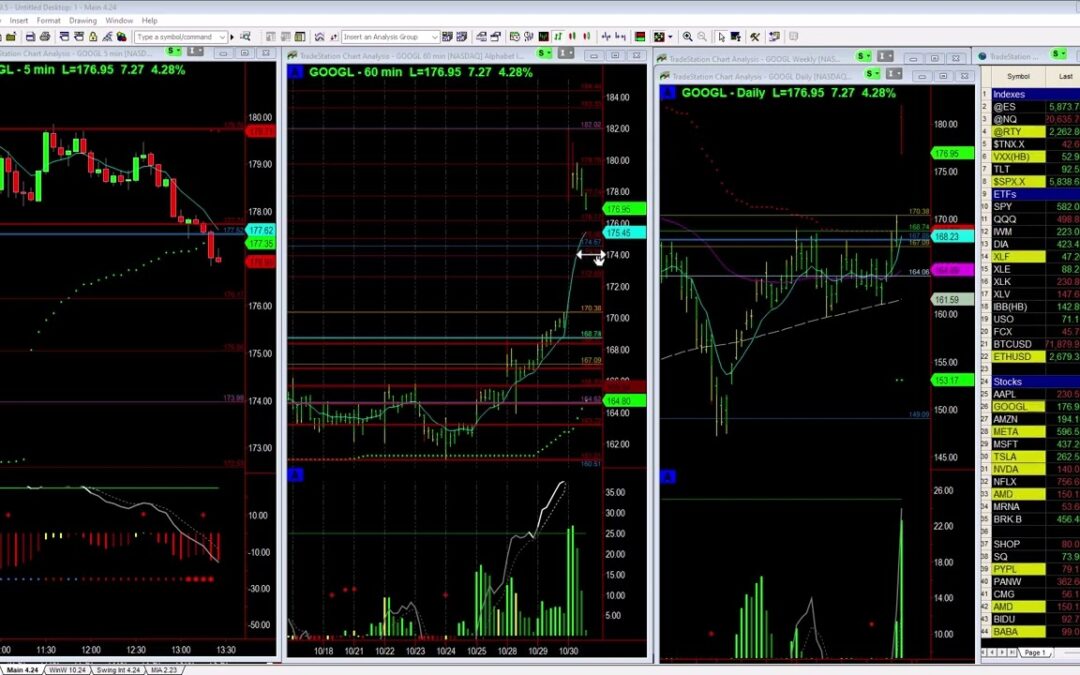Click the Symbol column header in the watchlist
This screenshot has height=675, width=1080.
tap(1018, 76)
